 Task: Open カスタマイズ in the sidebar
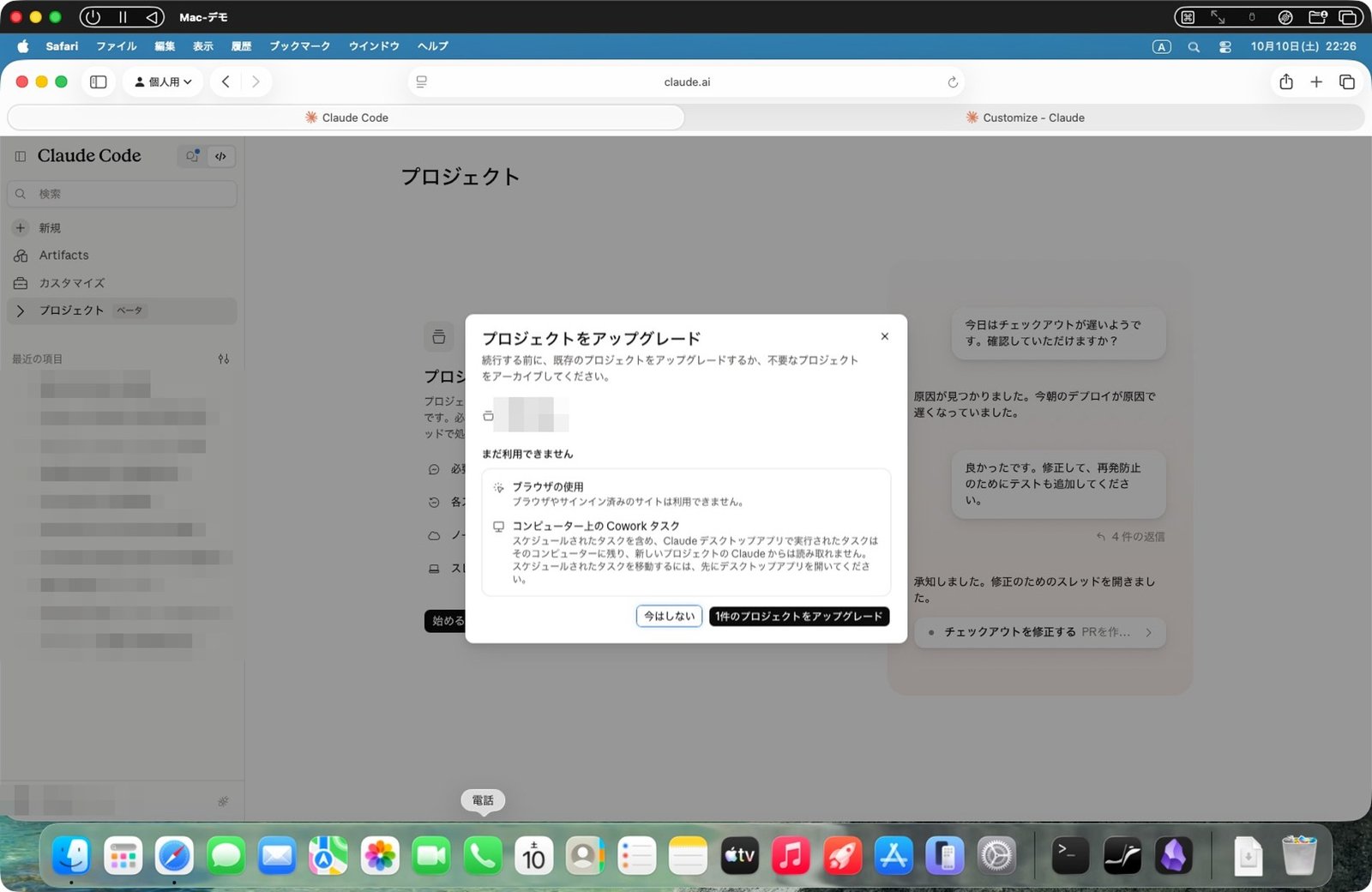point(122,283)
